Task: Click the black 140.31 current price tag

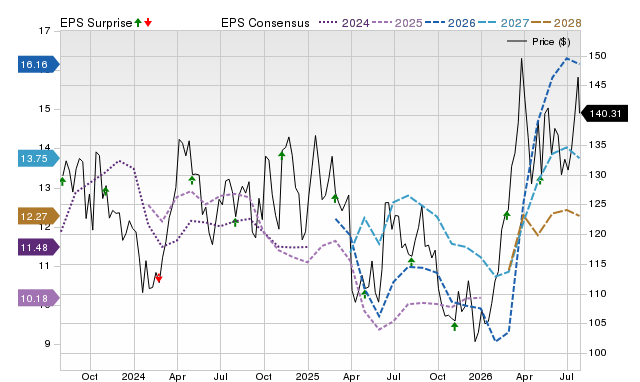Action: [x=604, y=113]
